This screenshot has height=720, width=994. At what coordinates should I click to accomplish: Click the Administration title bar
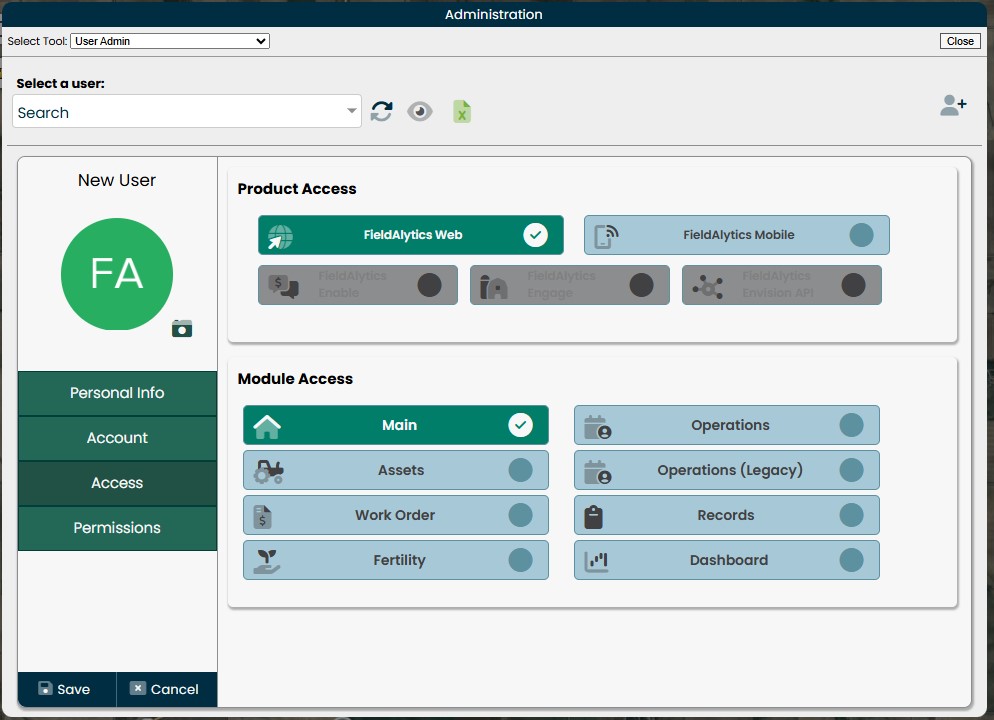pyautogui.click(x=494, y=14)
